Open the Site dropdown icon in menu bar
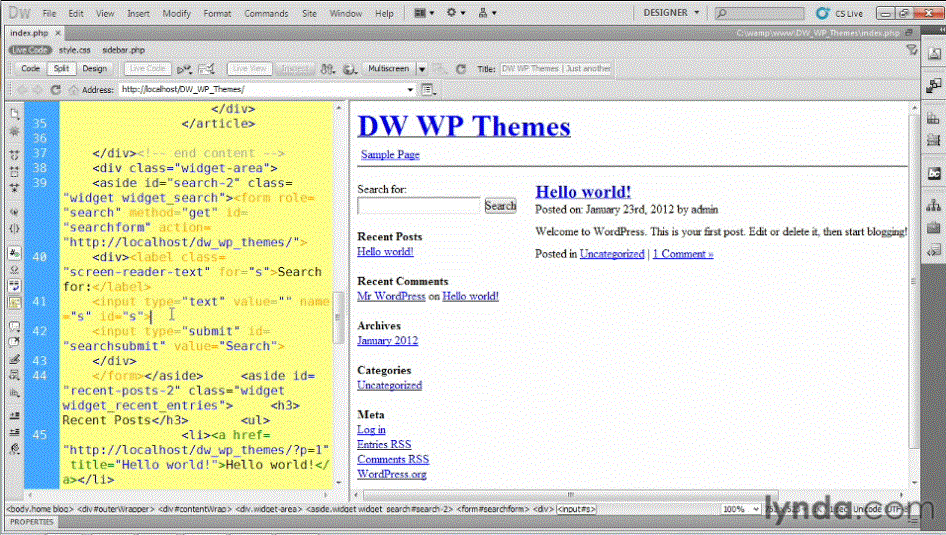This screenshot has width=946, height=535. [487, 13]
